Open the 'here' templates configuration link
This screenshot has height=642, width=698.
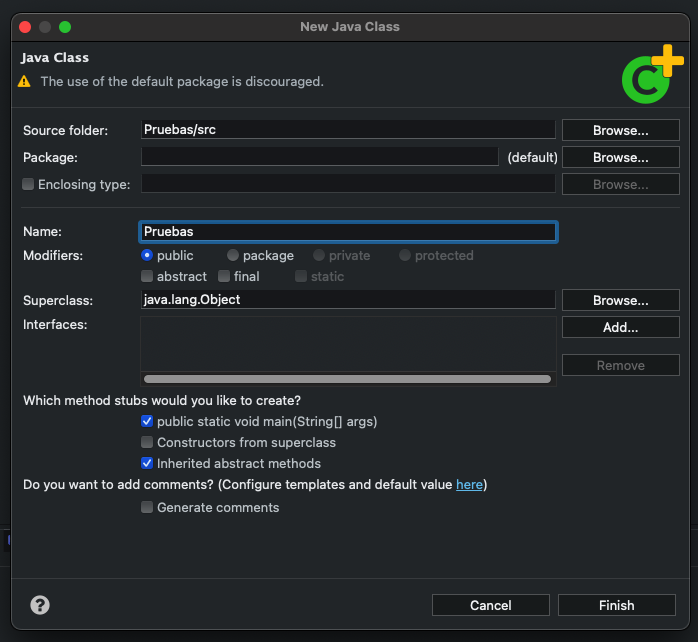(469, 484)
